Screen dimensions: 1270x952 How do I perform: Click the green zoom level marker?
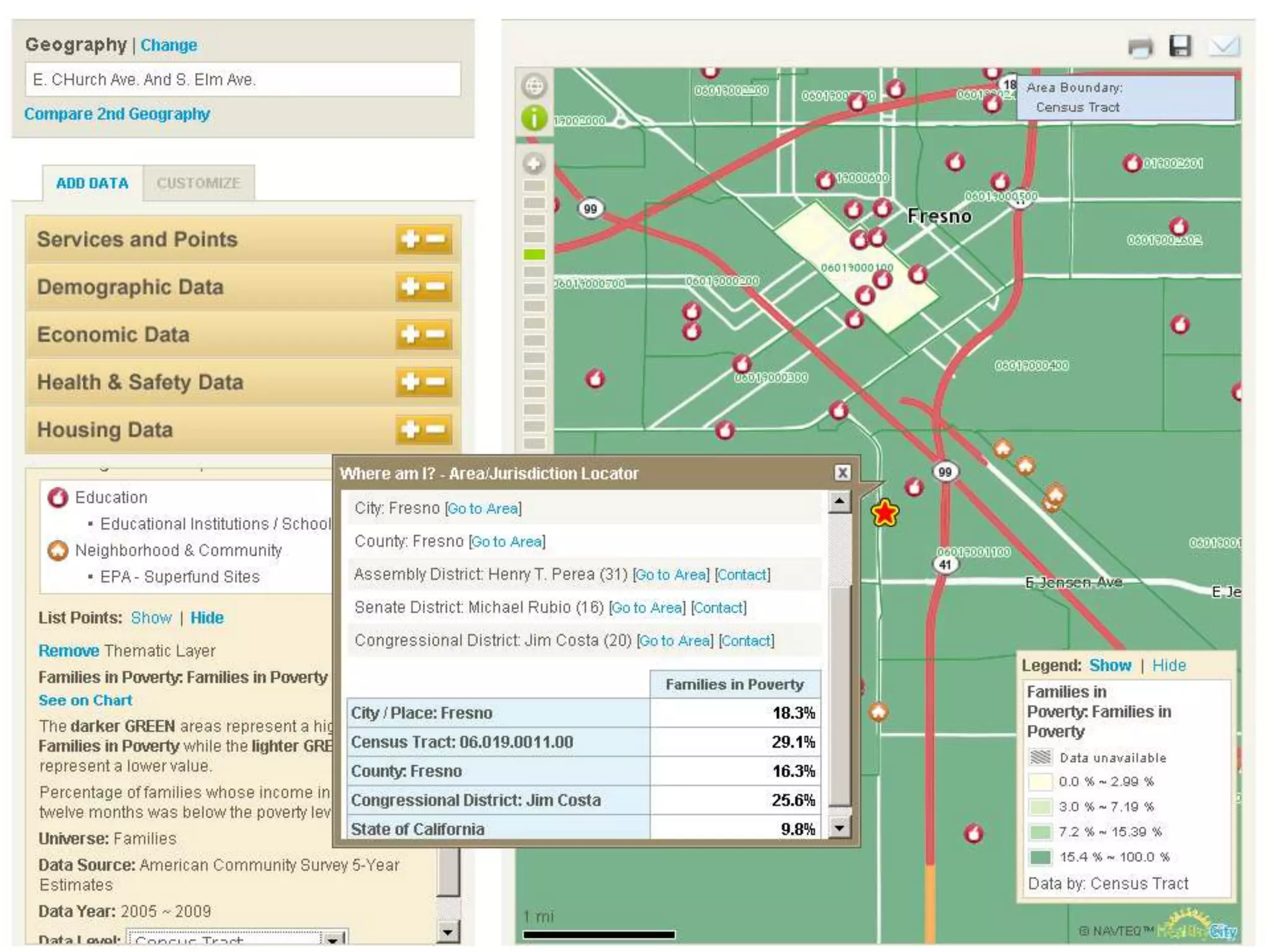[534, 254]
